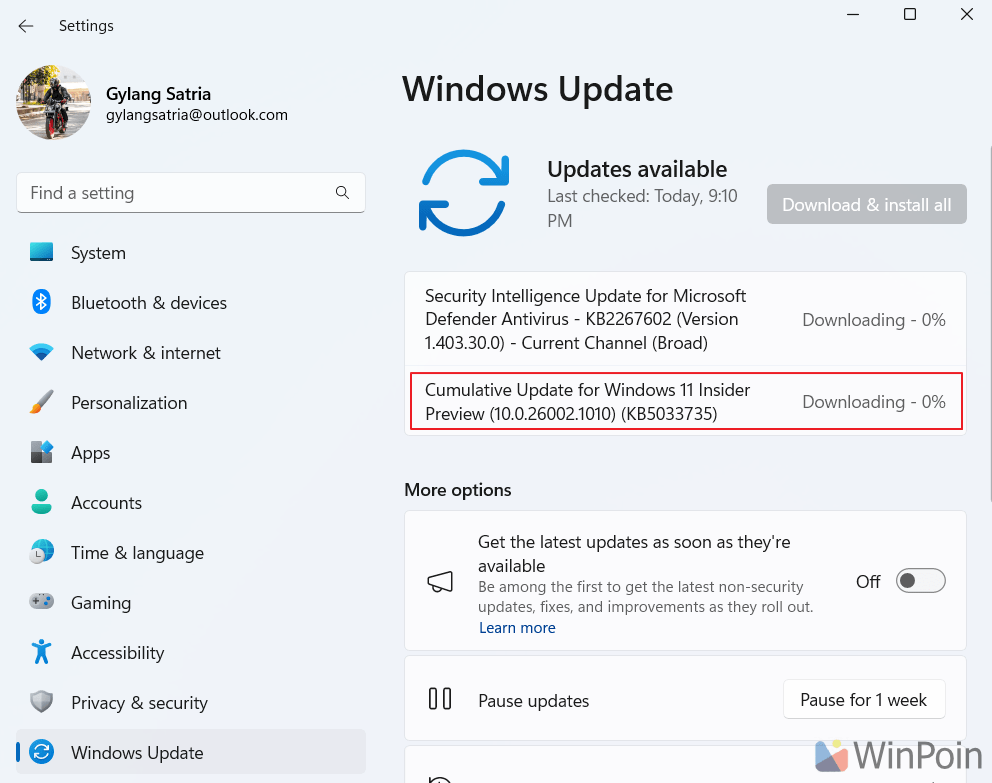
Task: Click the Personalization paintbrush icon
Action: (x=41, y=403)
